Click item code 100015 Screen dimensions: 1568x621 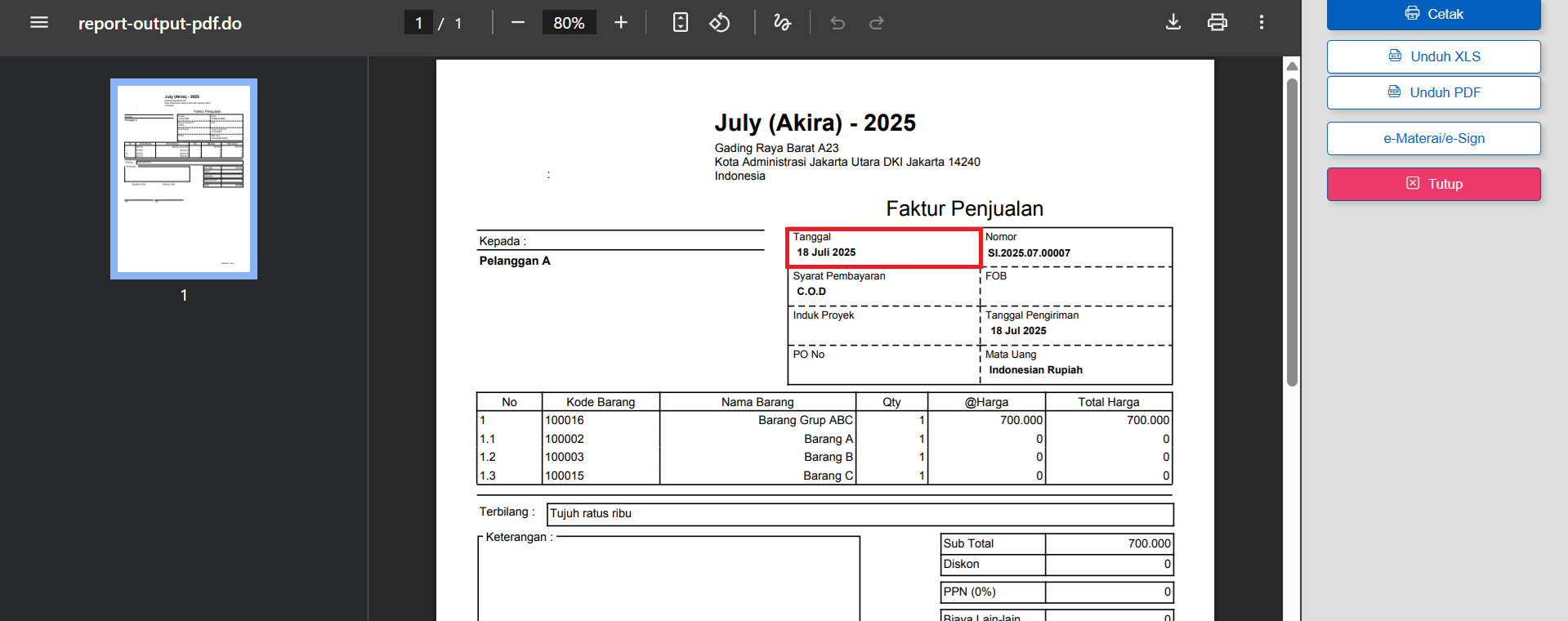click(565, 476)
